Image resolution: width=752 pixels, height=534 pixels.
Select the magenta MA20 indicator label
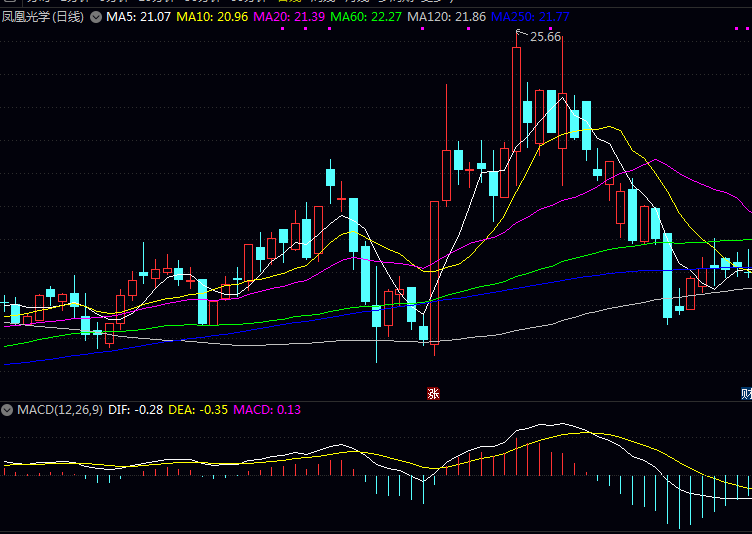(x=289, y=17)
